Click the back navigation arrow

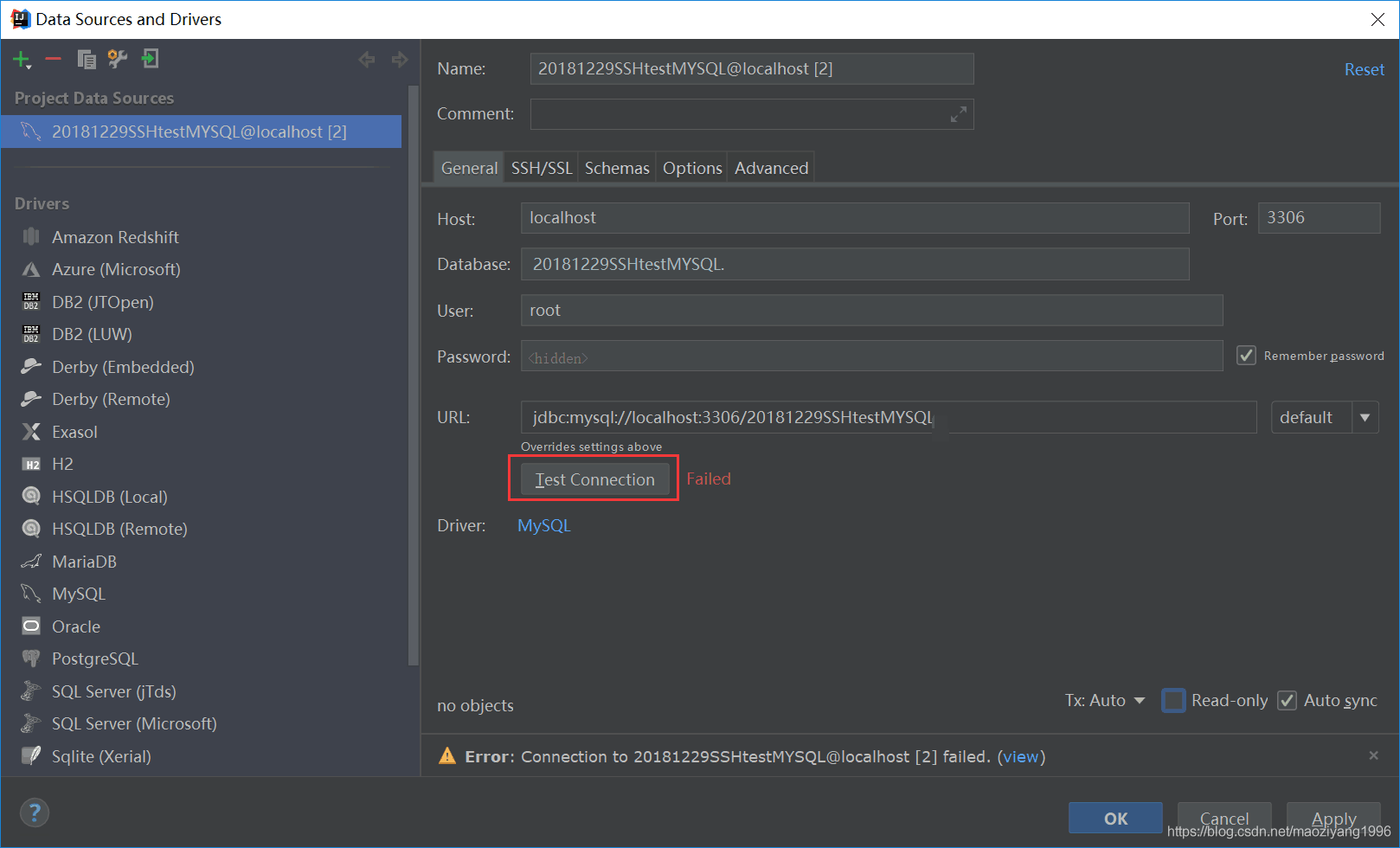click(366, 59)
